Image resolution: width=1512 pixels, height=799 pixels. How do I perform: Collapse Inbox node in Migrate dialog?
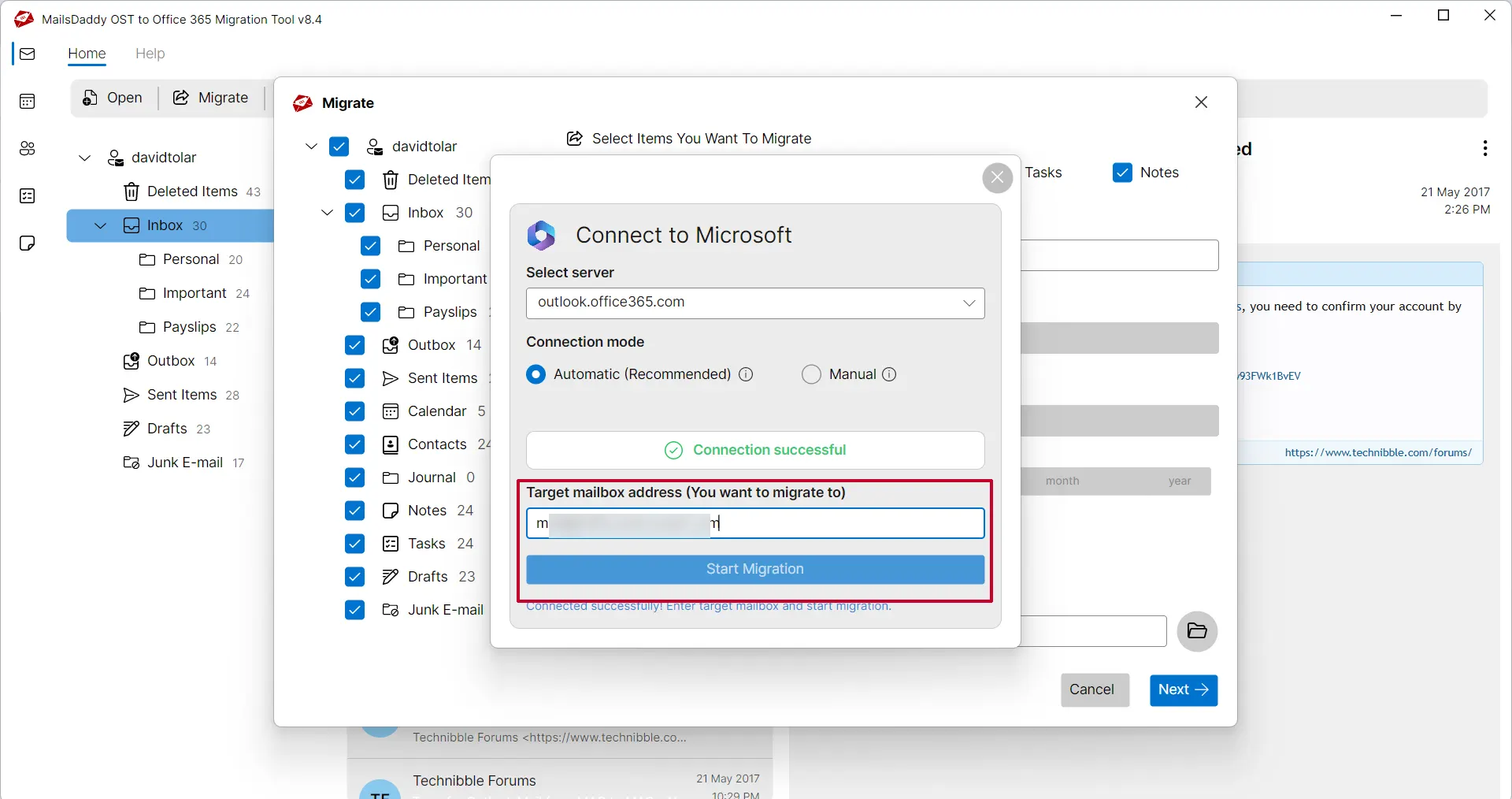327,213
